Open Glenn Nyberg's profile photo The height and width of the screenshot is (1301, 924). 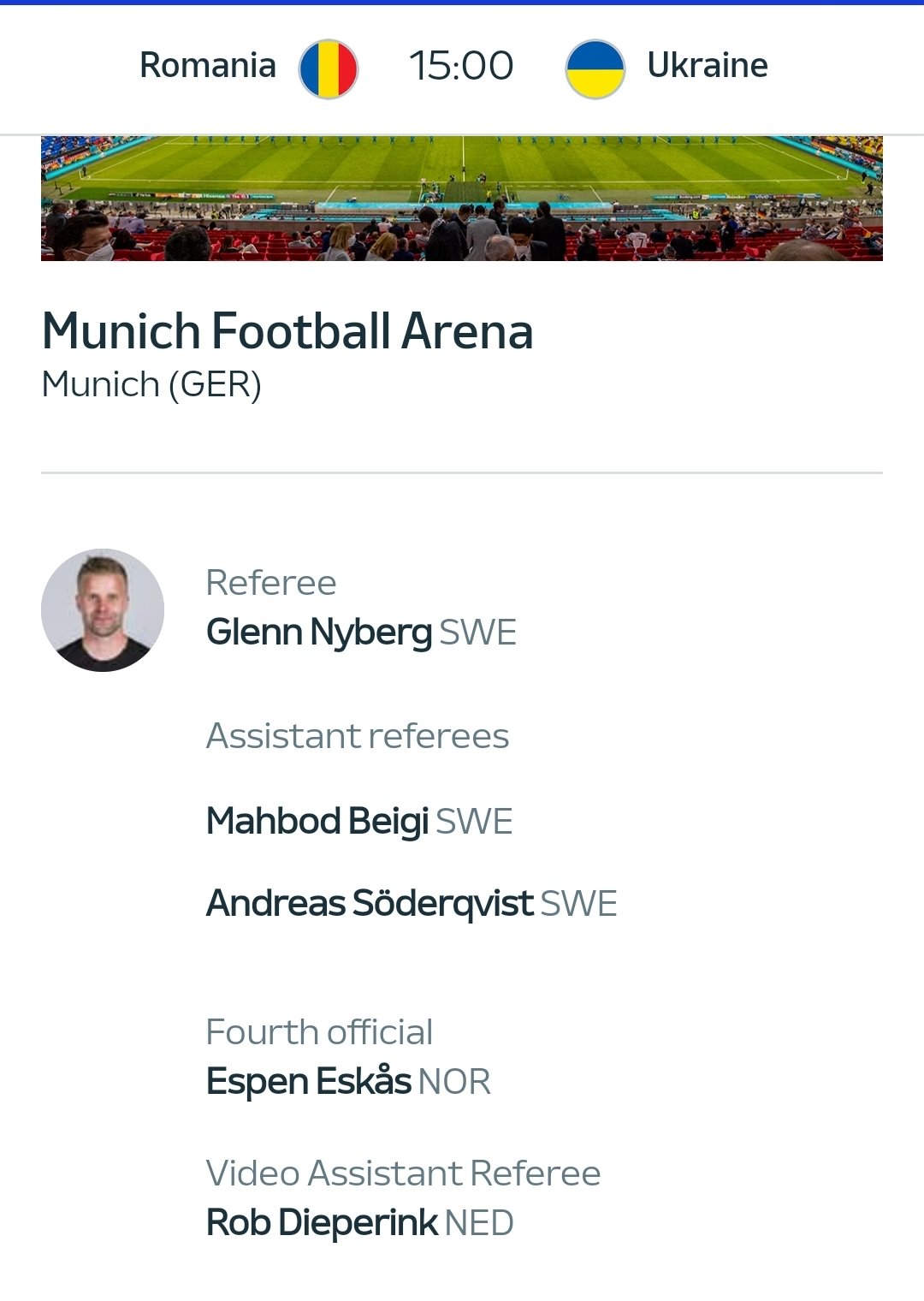(103, 610)
